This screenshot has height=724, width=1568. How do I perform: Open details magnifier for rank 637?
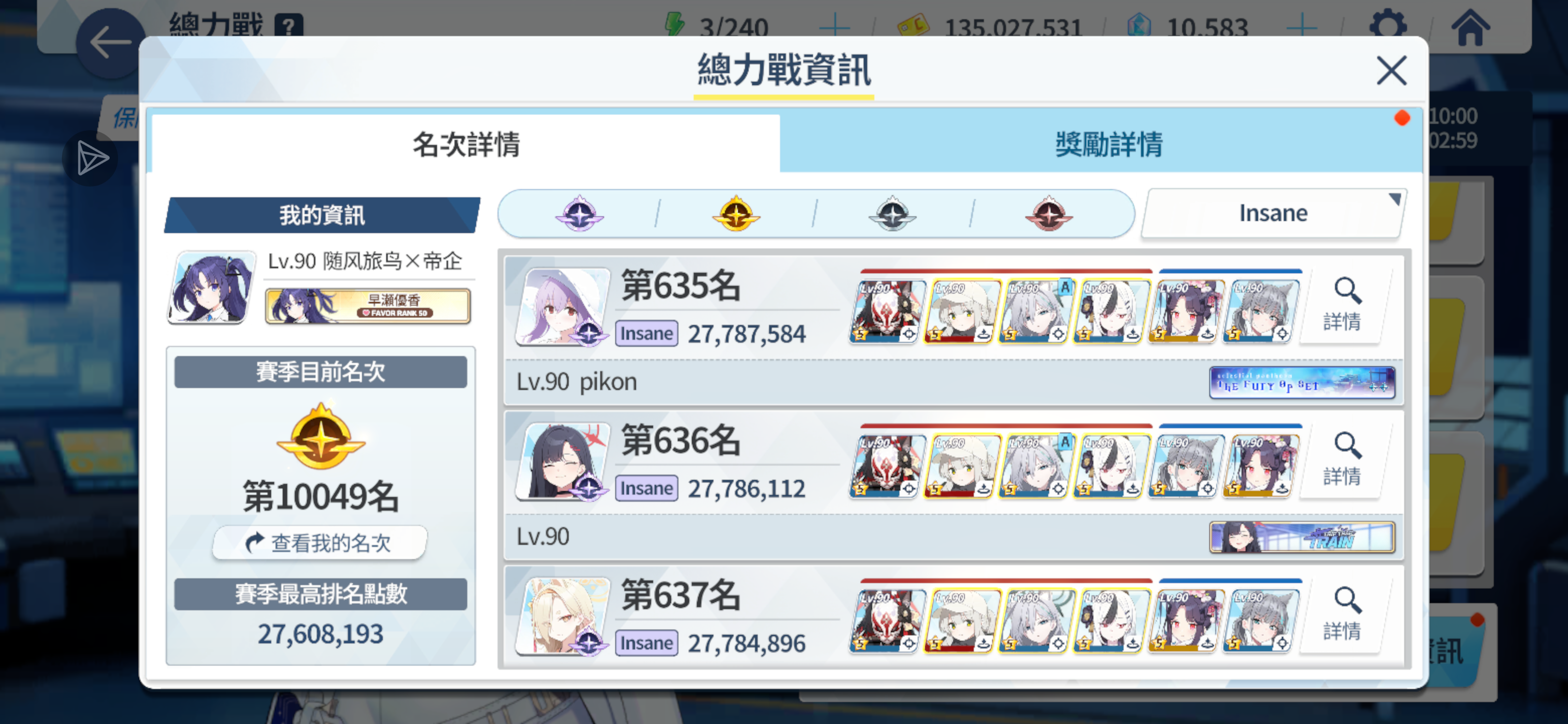[1342, 614]
